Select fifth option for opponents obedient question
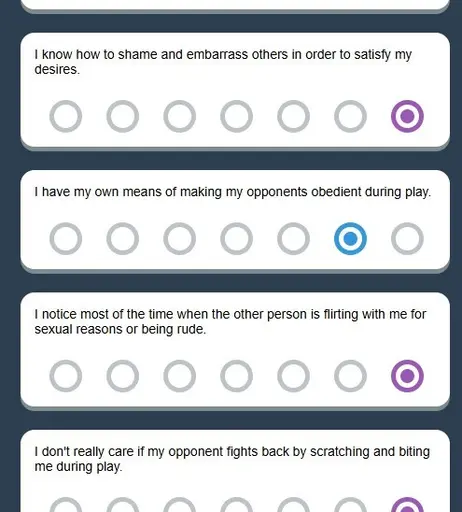 pyautogui.click(x=293, y=239)
